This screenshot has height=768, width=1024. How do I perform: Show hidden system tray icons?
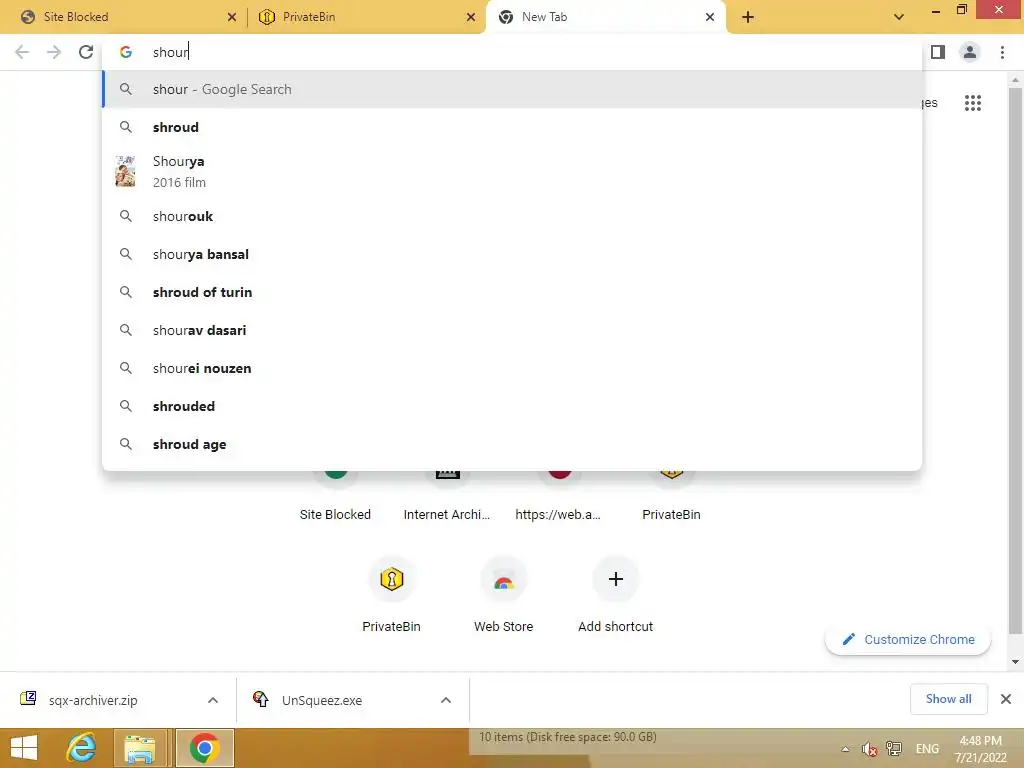click(846, 749)
